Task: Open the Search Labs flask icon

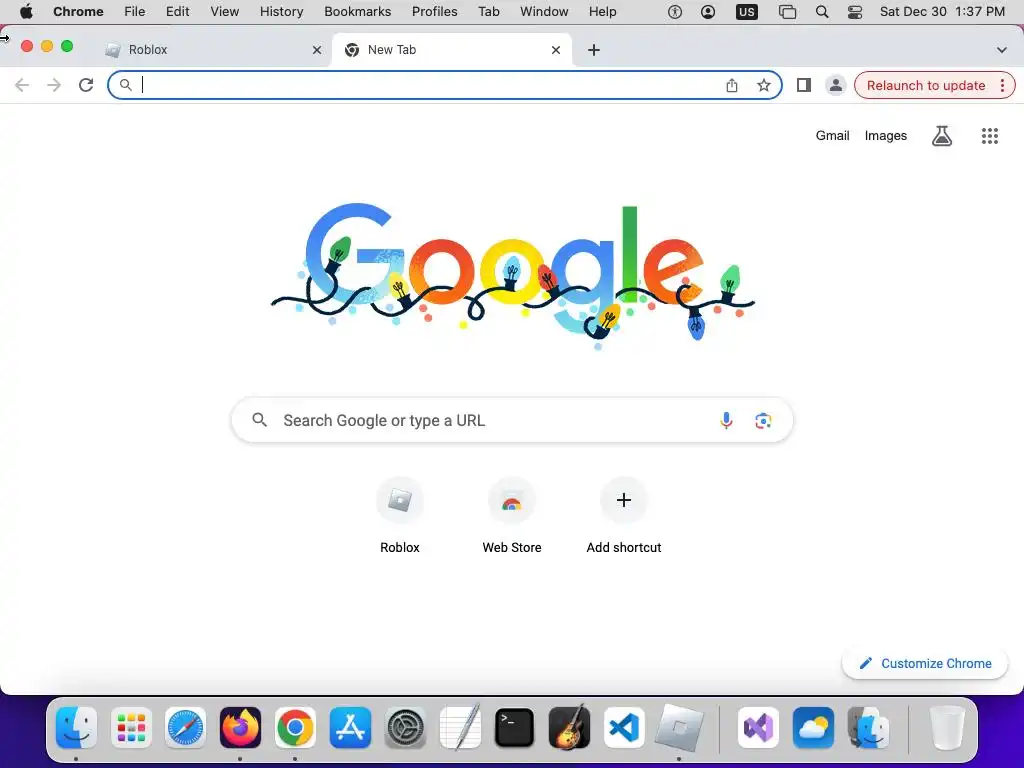Action: (x=941, y=136)
